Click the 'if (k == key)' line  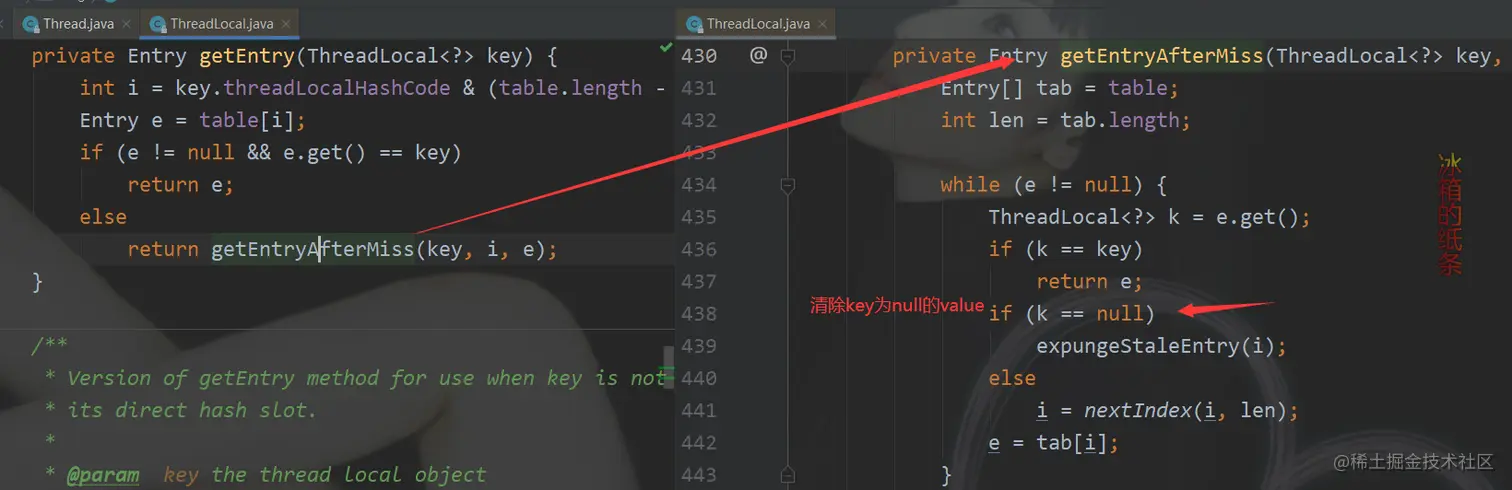tap(1065, 249)
